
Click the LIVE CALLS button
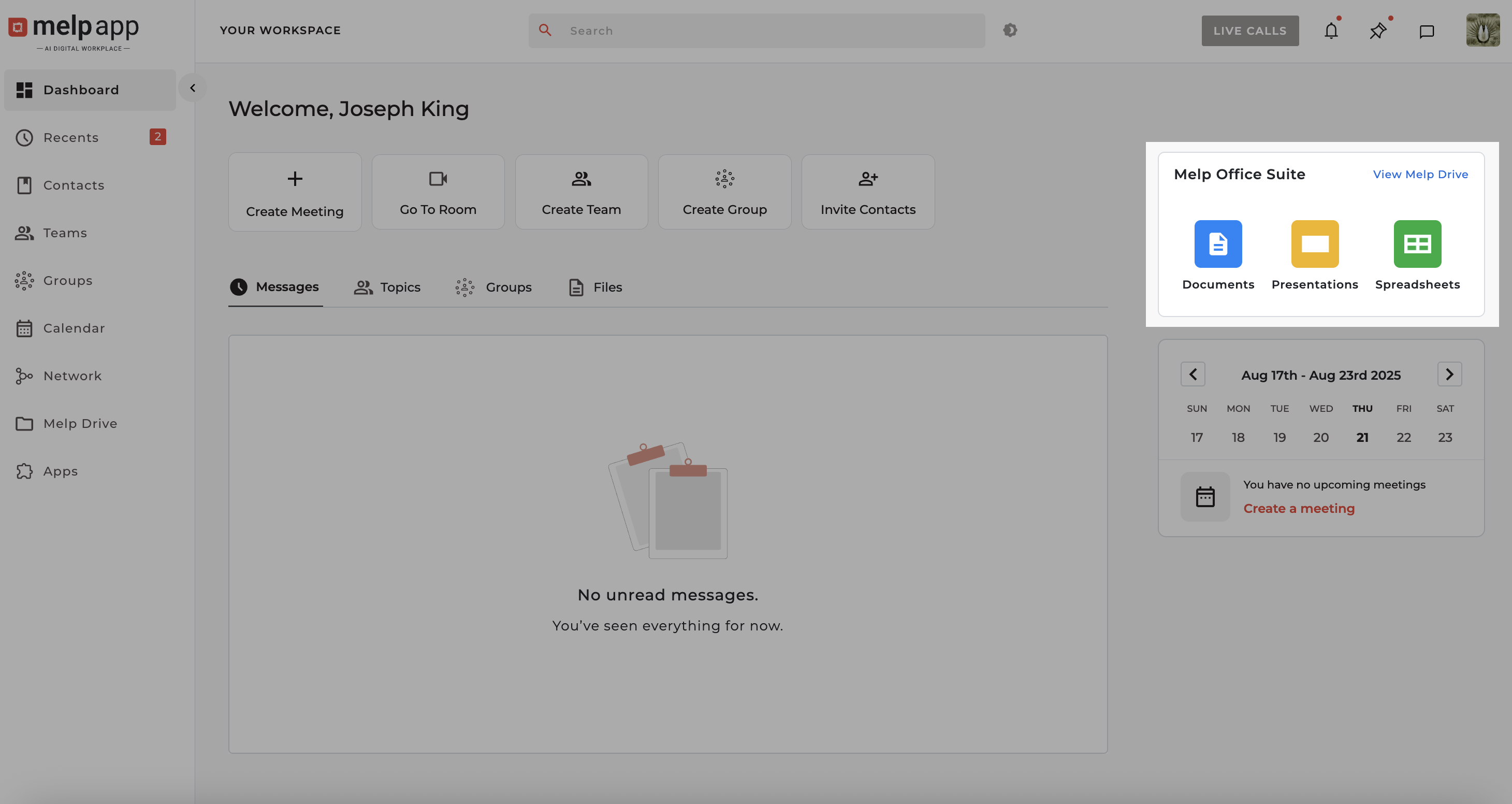click(1249, 31)
